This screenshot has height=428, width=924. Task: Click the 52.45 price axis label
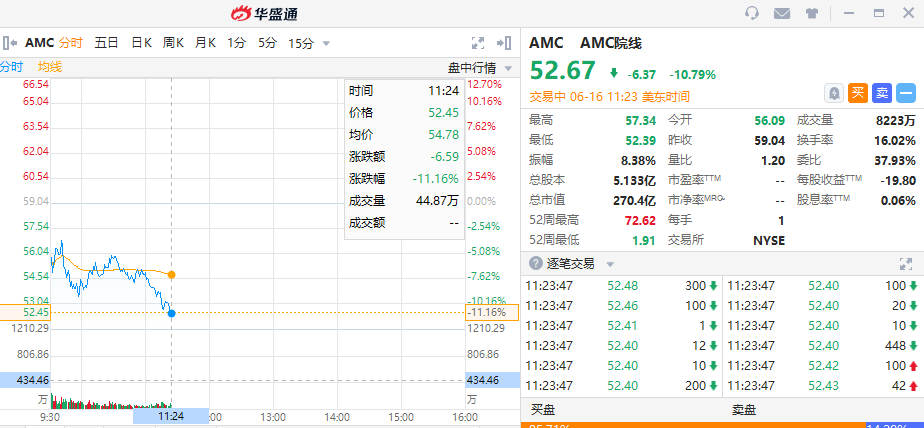(x=25, y=312)
